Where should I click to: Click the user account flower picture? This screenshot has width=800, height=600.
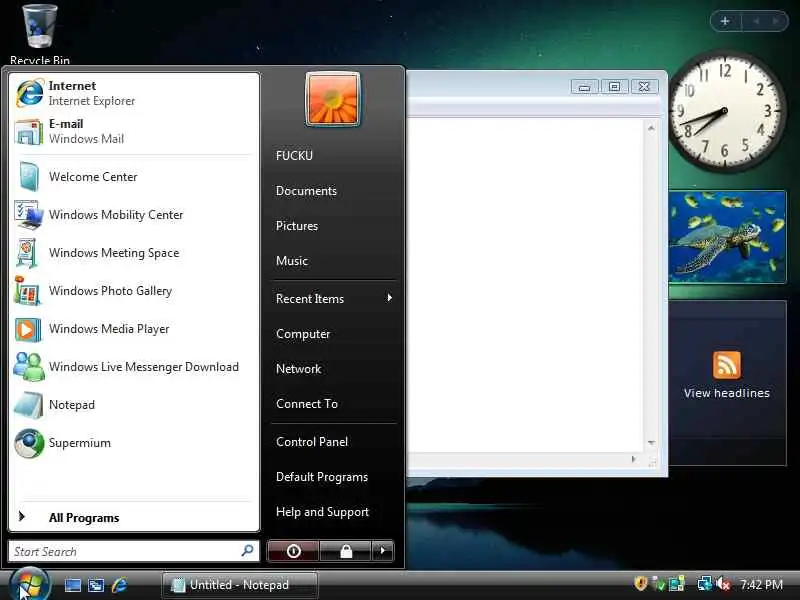tap(333, 99)
